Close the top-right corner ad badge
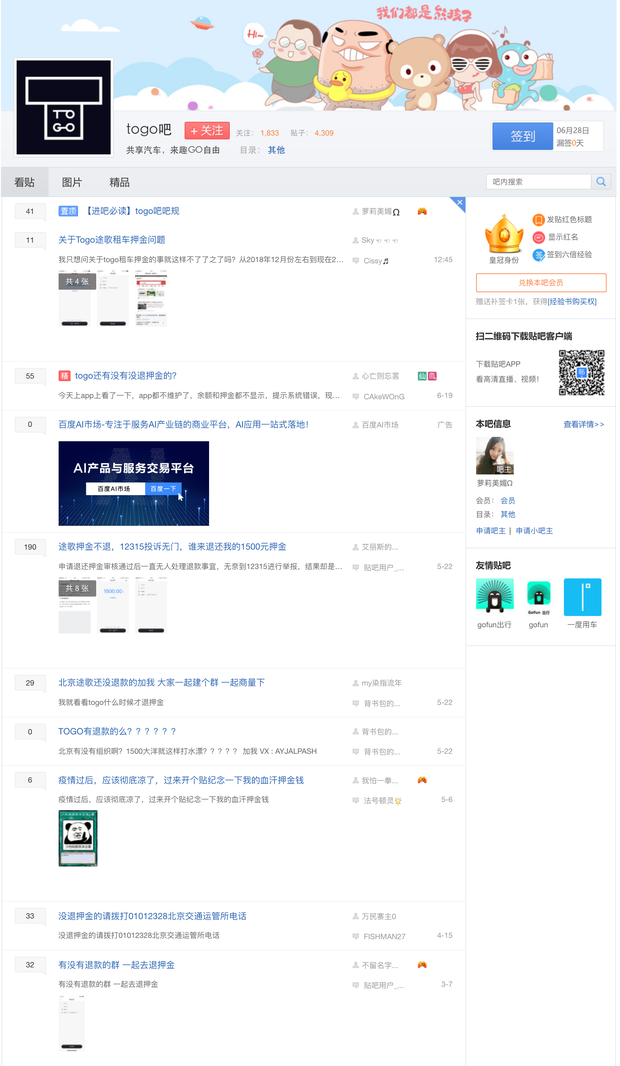 460,203
